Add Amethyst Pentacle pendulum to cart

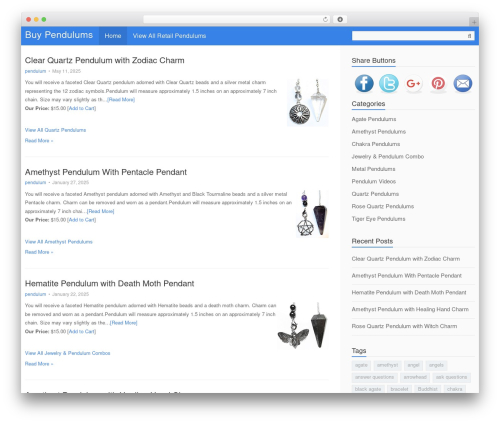82,220
